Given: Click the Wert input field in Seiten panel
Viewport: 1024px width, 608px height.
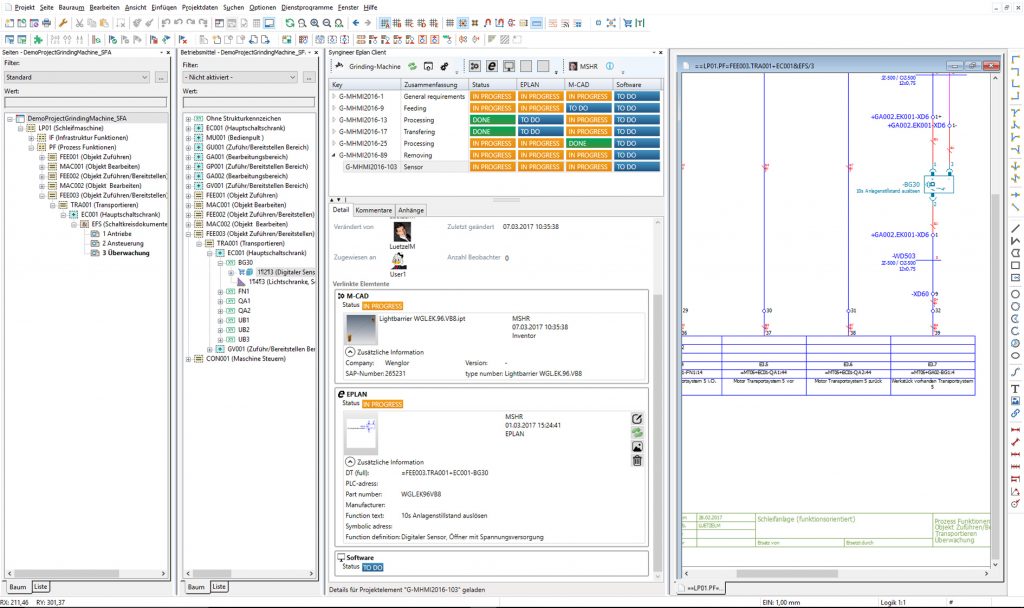Looking at the screenshot, I should tap(85, 101).
